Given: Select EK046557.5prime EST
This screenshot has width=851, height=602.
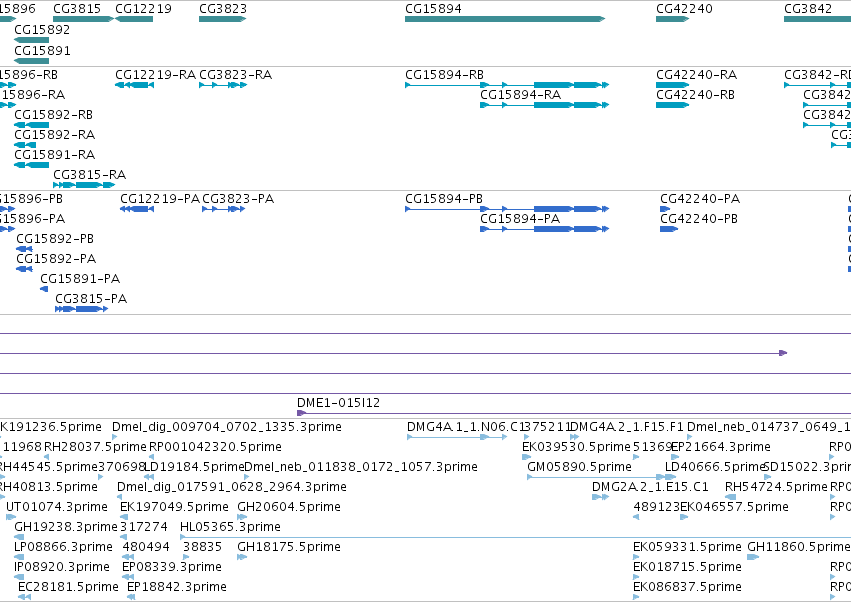Looking at the screenshot, I should (684, 517).
